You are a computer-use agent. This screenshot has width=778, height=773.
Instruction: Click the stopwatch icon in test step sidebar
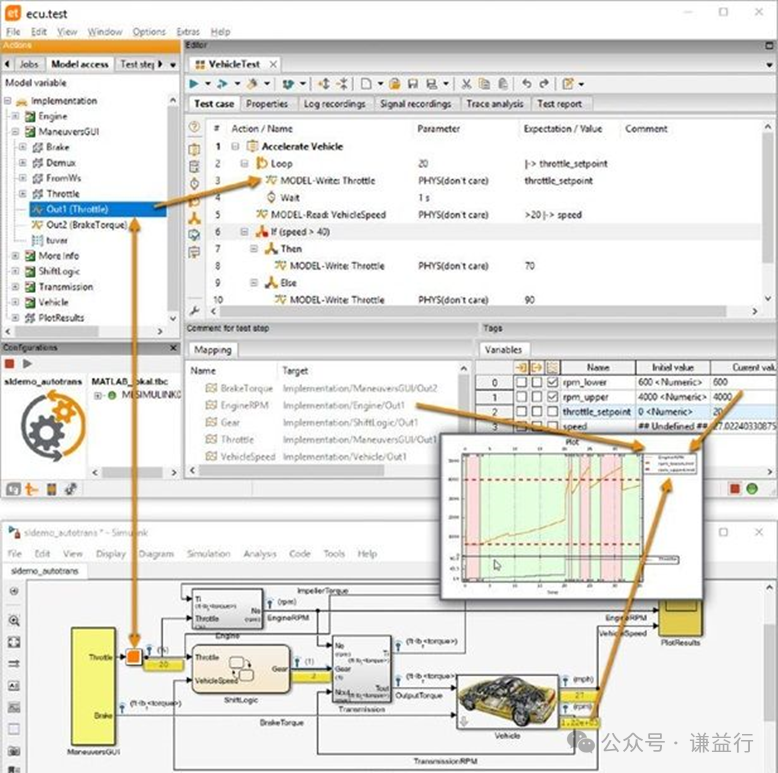pyautogui.click(x=194, y=184)
